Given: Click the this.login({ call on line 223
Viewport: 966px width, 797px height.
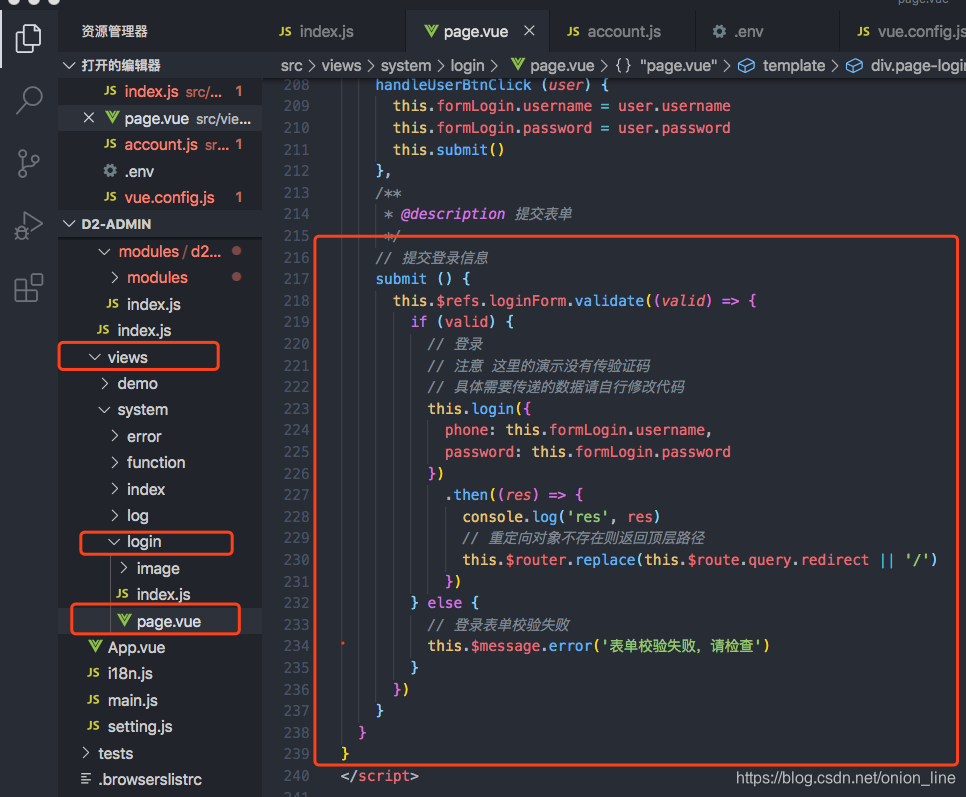Looking at the screenshot, I should point(479,409).
